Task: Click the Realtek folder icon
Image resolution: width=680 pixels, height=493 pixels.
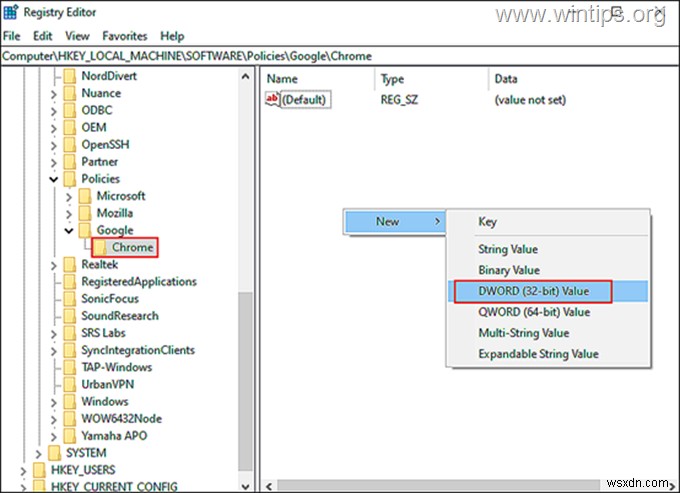Action: 70,264
